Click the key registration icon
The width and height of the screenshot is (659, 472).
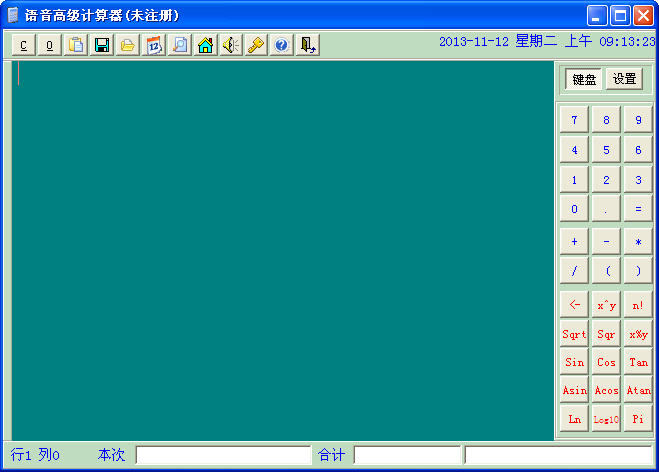[256, 45]
